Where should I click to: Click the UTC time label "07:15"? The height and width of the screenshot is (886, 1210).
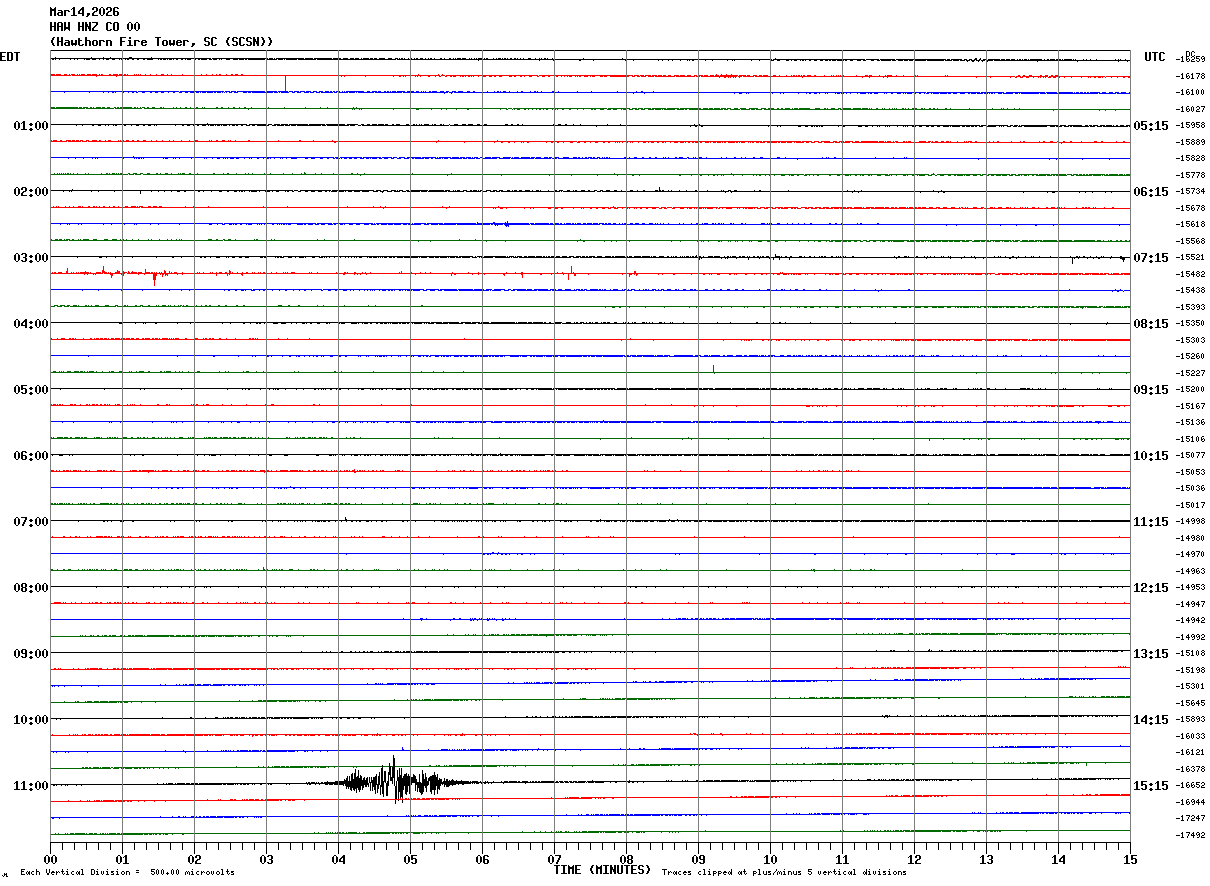[1151, 258]
